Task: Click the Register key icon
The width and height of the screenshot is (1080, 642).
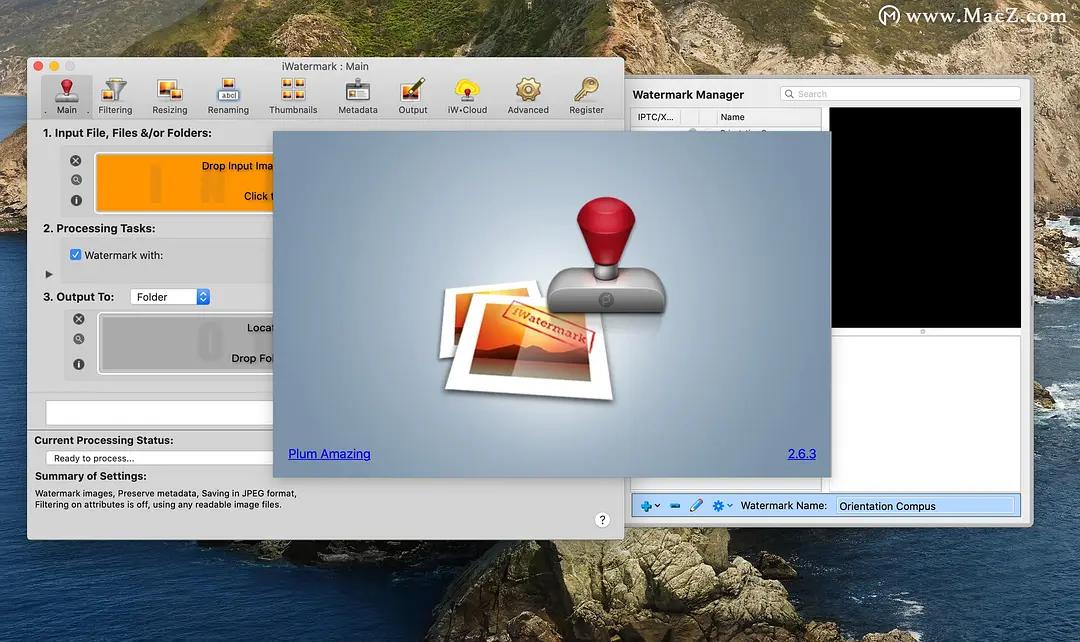Action: (586, 96)
